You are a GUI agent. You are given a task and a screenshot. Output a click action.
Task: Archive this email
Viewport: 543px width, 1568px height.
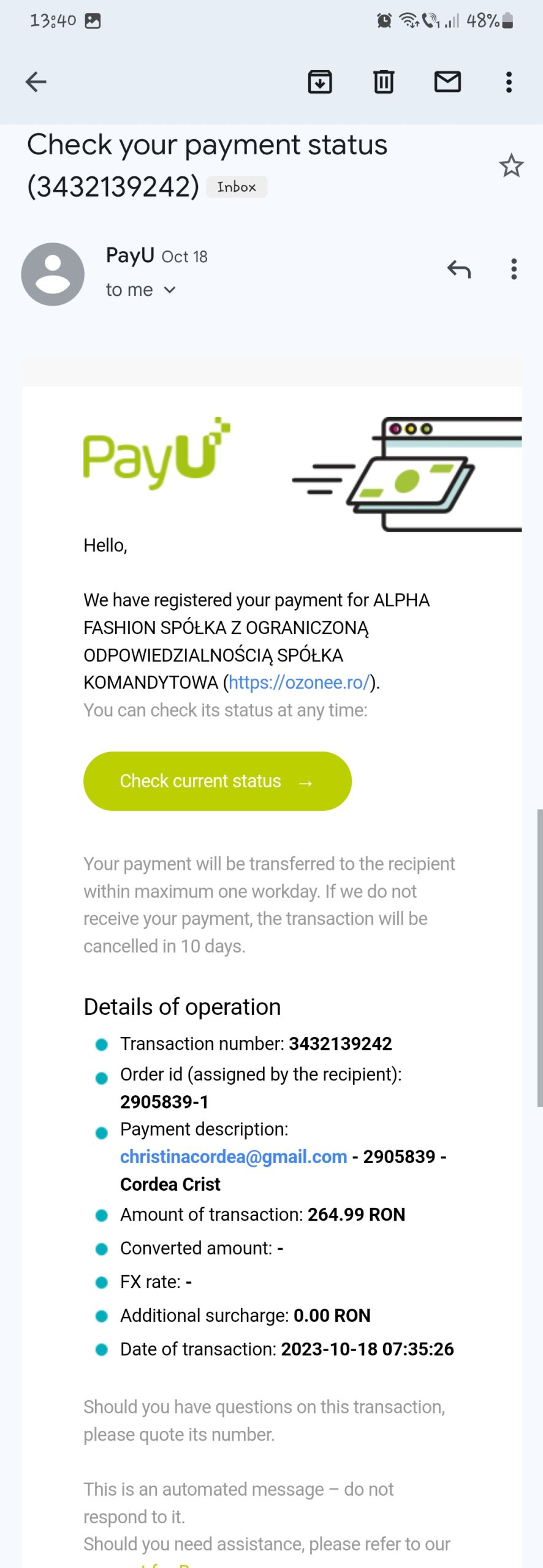coord(320,81)
